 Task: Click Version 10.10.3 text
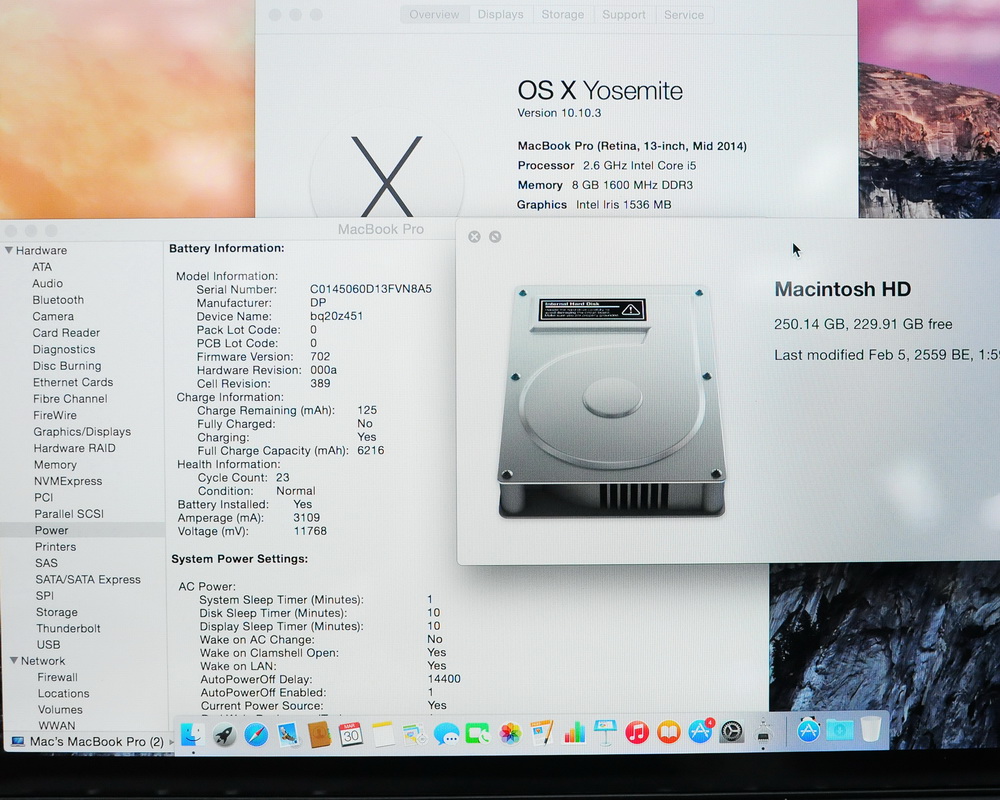coord(559,113)
